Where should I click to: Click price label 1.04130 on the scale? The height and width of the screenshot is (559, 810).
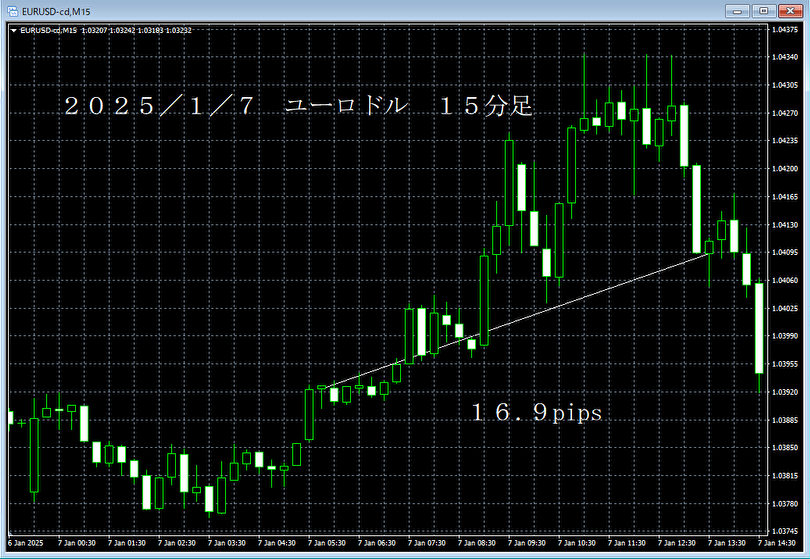(785, 225)
